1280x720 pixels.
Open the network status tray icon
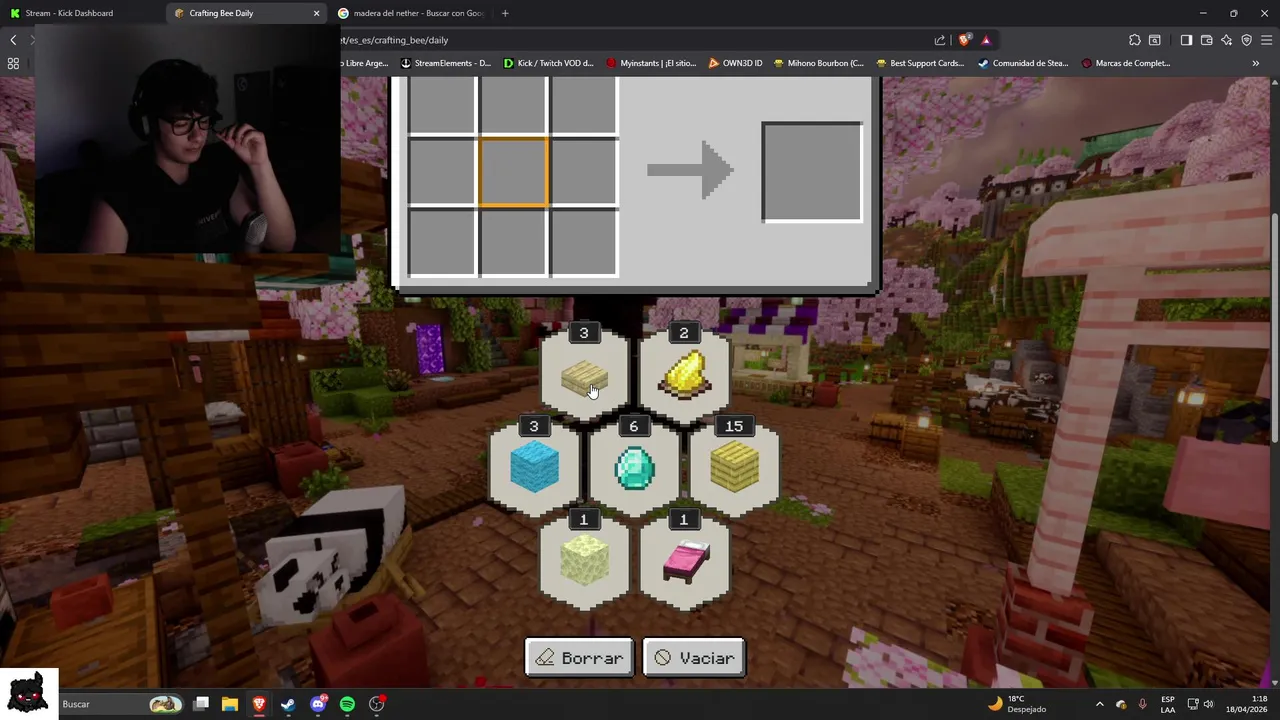[1193, 704]
